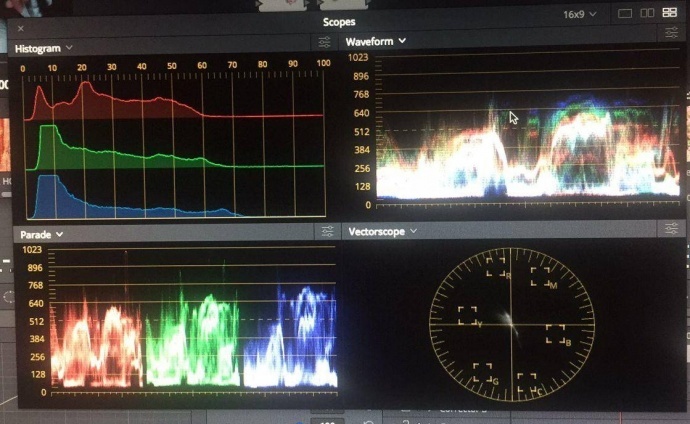Click the magenta M target on the Vectorscope

(x=541, y=279)
